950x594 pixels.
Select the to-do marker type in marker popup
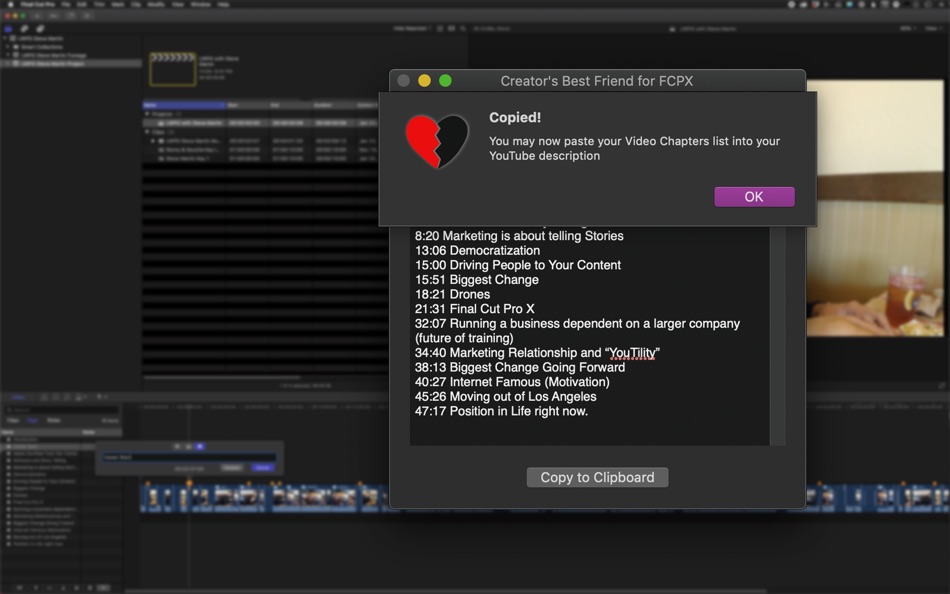point(188,446)
